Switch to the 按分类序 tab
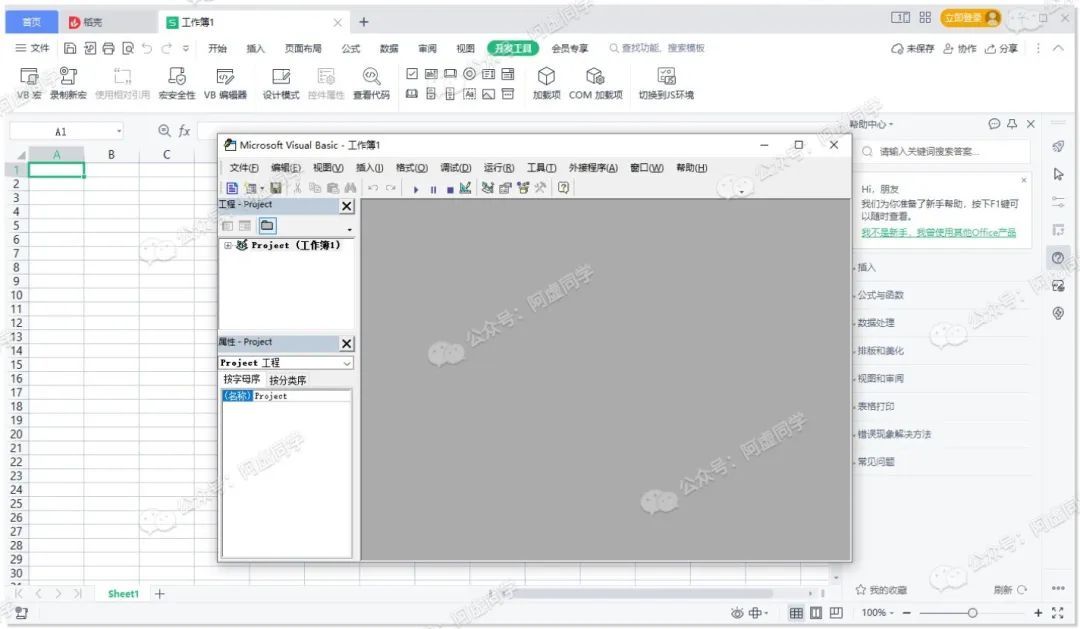This screenshot has height=629, width=1080. pyautogui.click(x=288, y=380)
